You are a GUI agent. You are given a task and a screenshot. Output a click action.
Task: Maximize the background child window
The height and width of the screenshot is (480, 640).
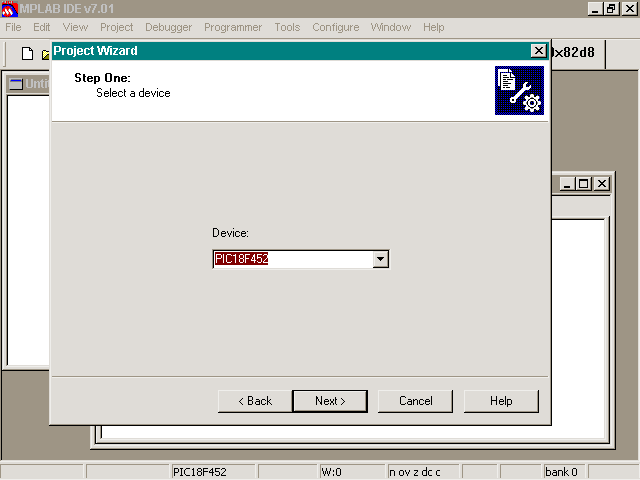(x=584, y=184)
